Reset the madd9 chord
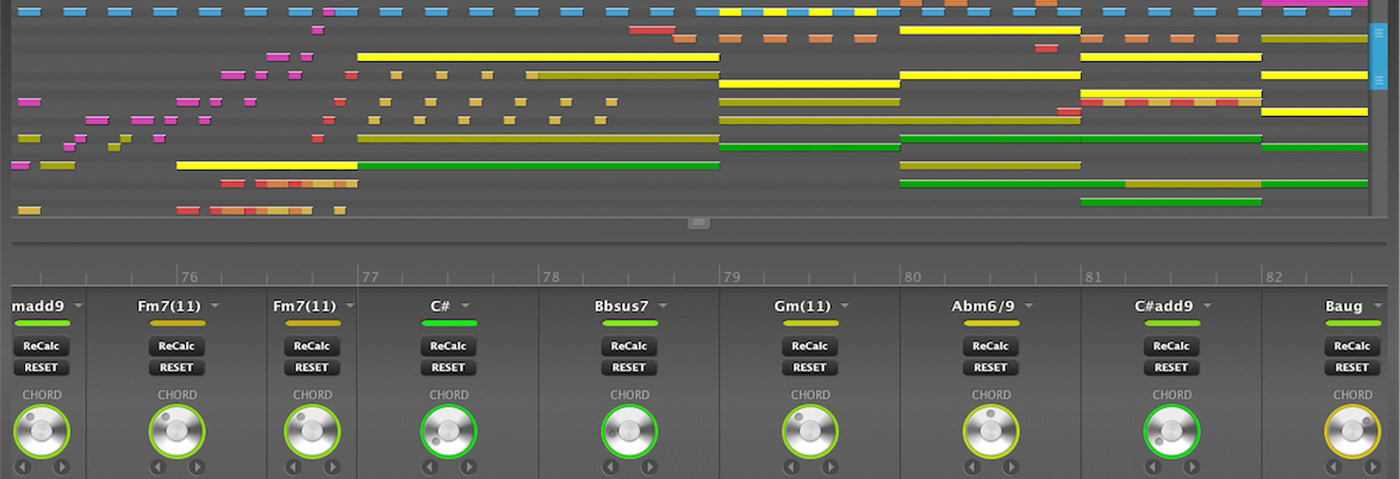1400x479 pixels. 42,367
